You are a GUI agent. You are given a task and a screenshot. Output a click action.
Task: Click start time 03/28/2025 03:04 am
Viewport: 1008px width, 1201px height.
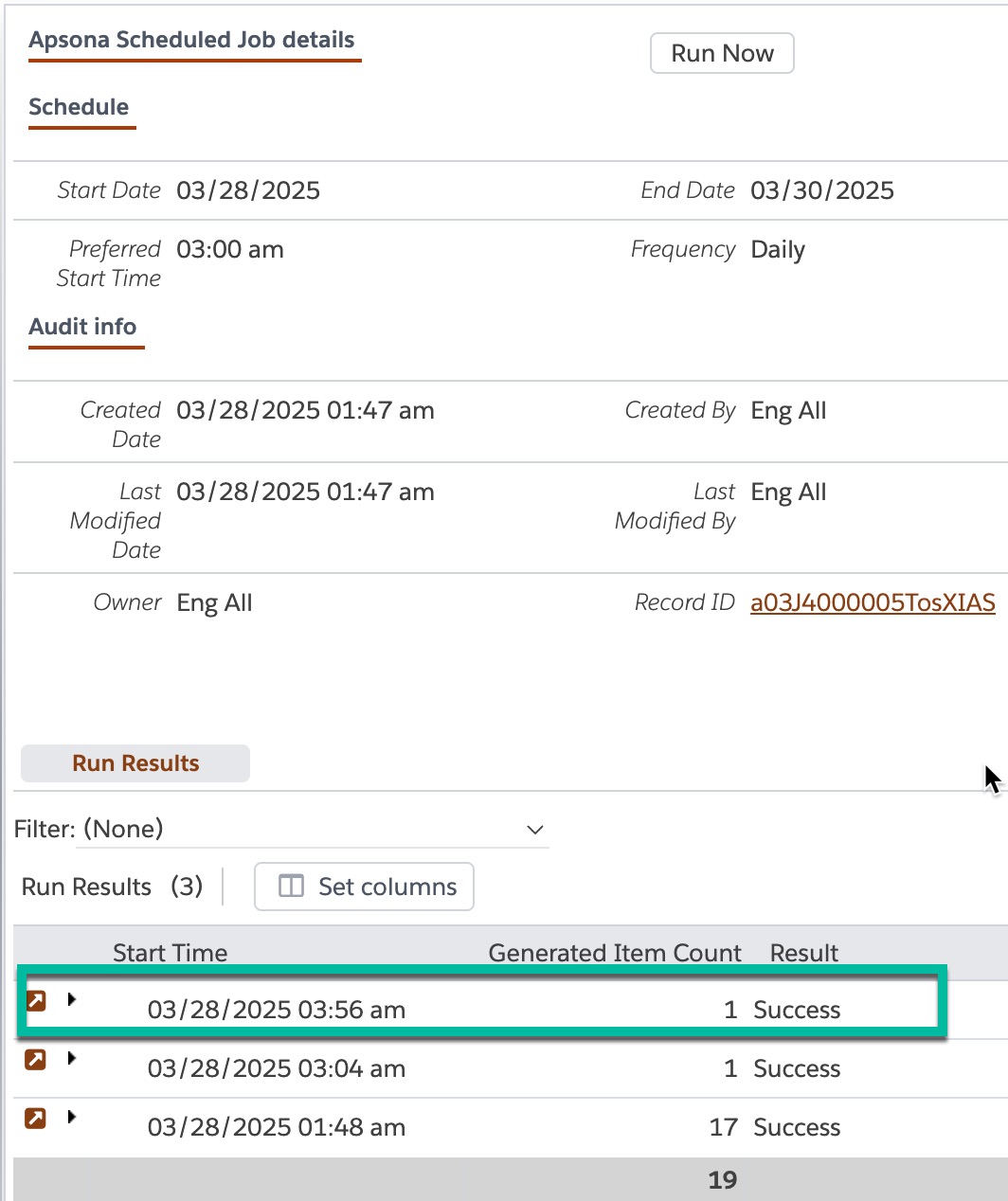click(x=277, y=1068)
